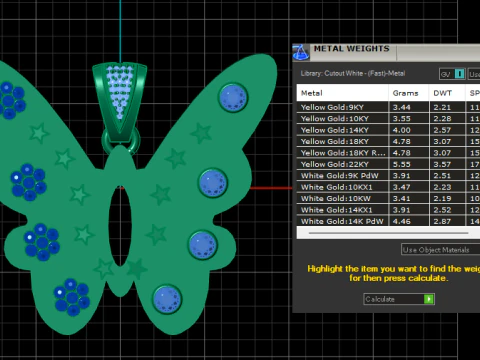The image size is (480, 360).
Task: Click the Library: Cutout White label
Action: click(x=353, y=73)
